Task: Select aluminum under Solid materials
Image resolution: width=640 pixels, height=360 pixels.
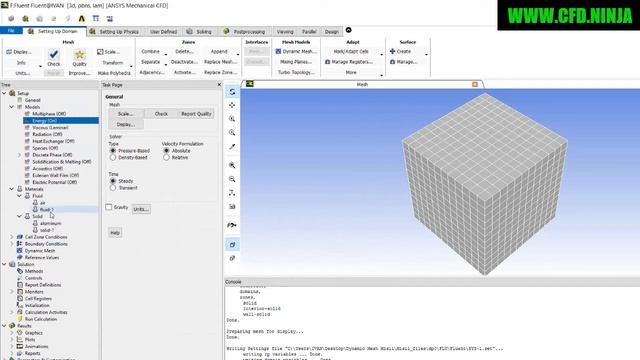Action: [51, 223]
